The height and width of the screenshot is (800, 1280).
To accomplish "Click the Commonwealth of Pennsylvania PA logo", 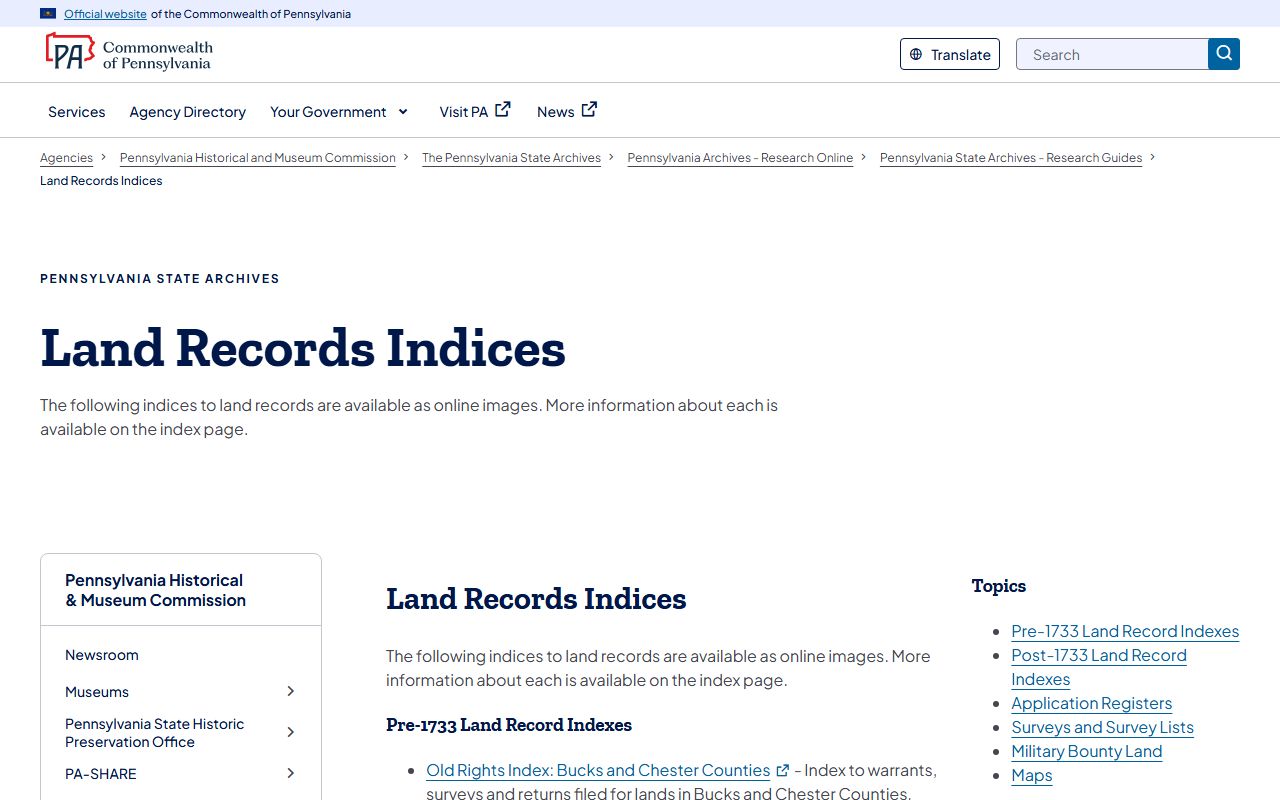I will (128, 54).
